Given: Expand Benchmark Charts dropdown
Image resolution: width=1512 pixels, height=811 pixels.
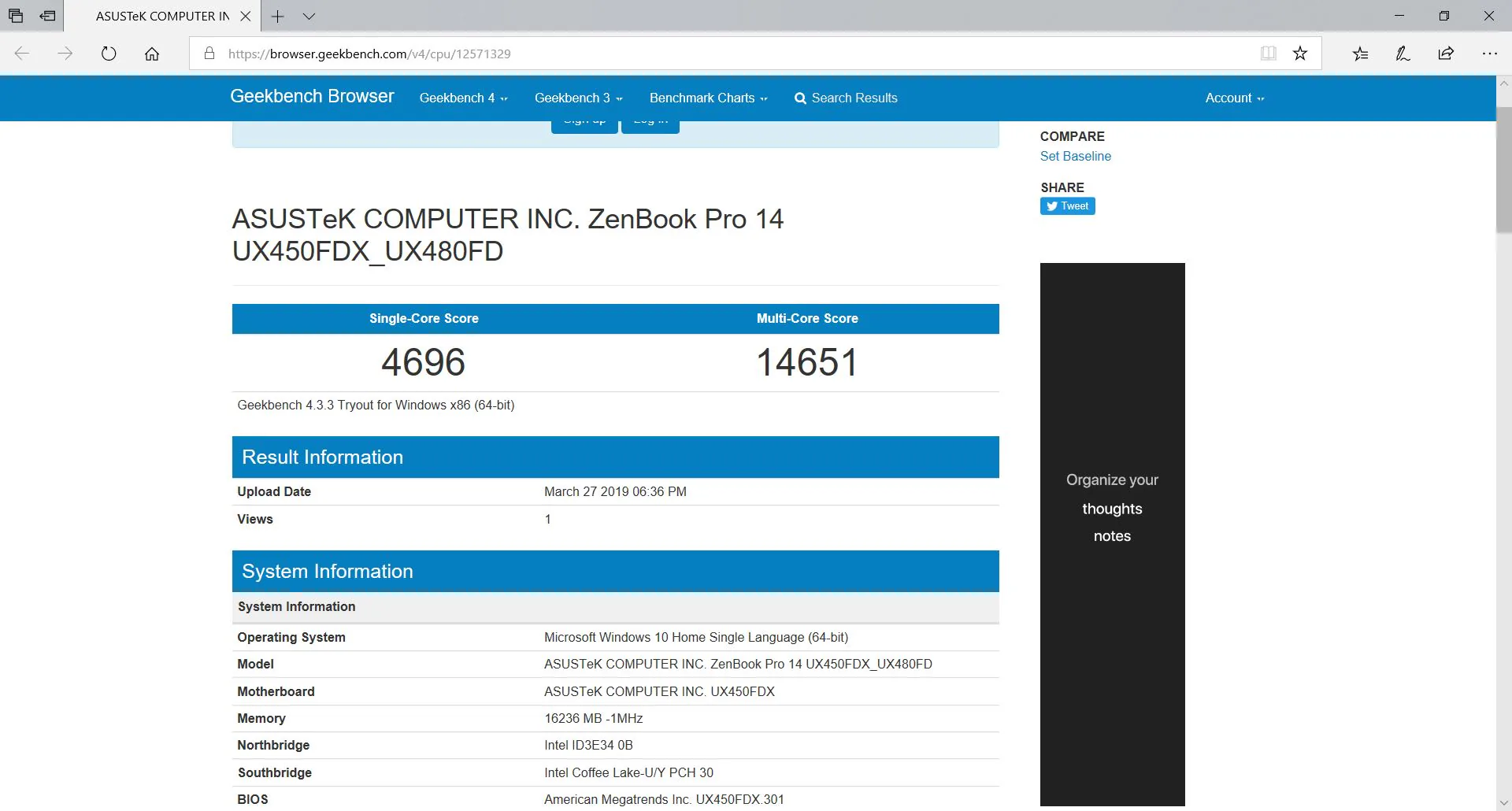Looking at the screenshot, I should 708,98.
